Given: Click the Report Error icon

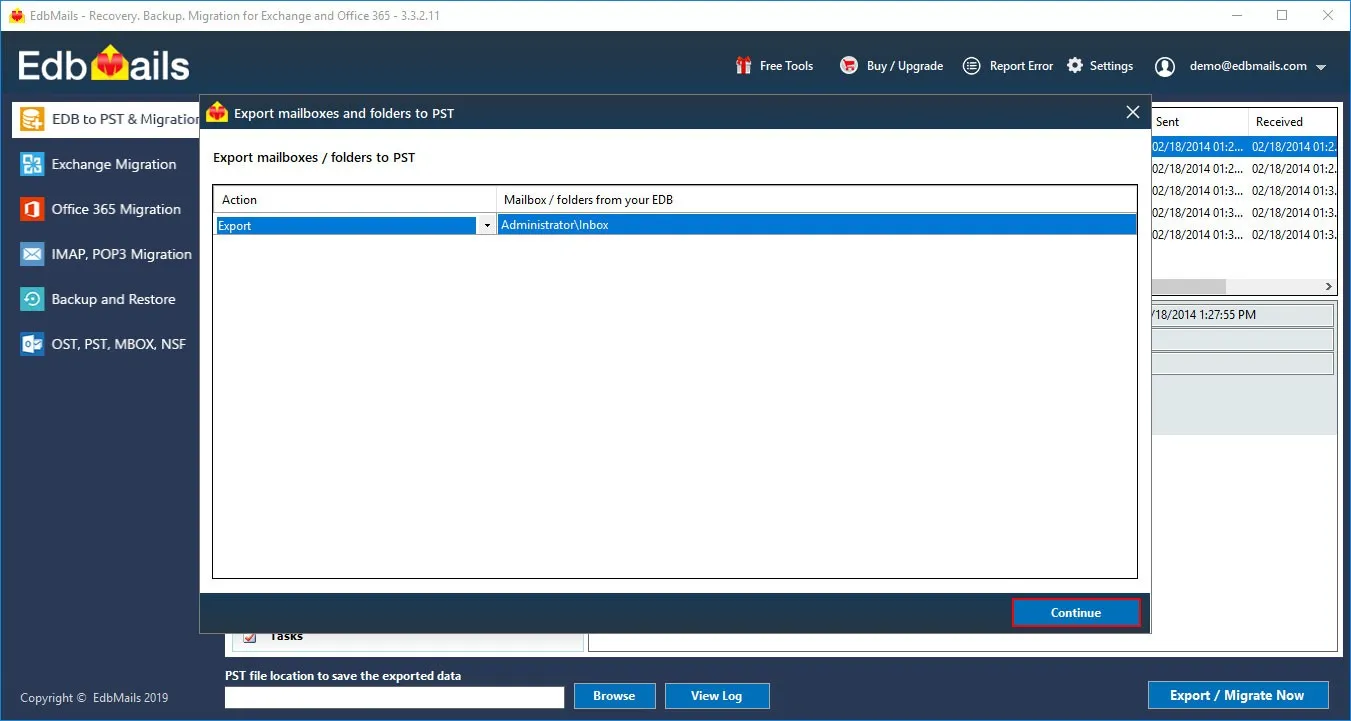Looking at the screenshot, I should click(971, 66).
